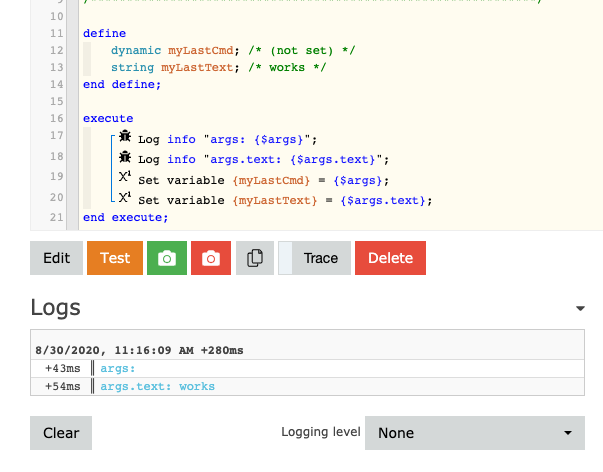This screenshot has width=603, height=472.
Task: Click line number 10 in the gutter
Action: [x=57, y=17]
